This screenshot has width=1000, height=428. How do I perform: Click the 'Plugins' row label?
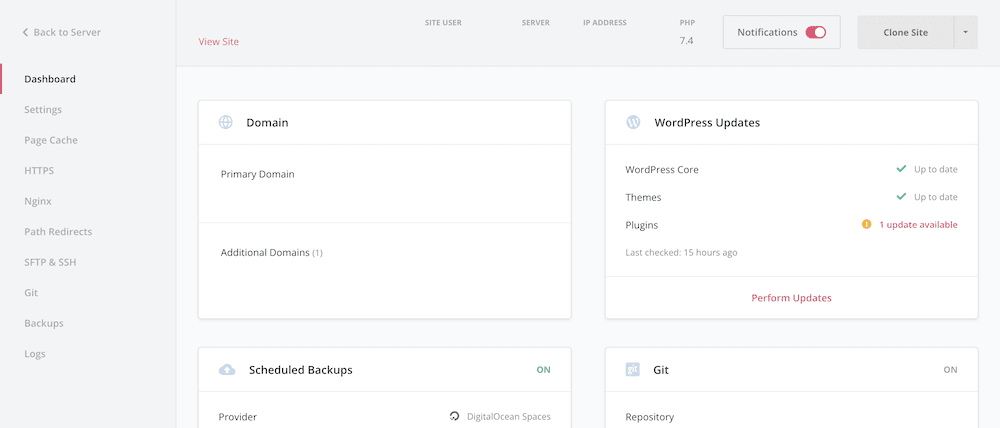coord(642,225)
